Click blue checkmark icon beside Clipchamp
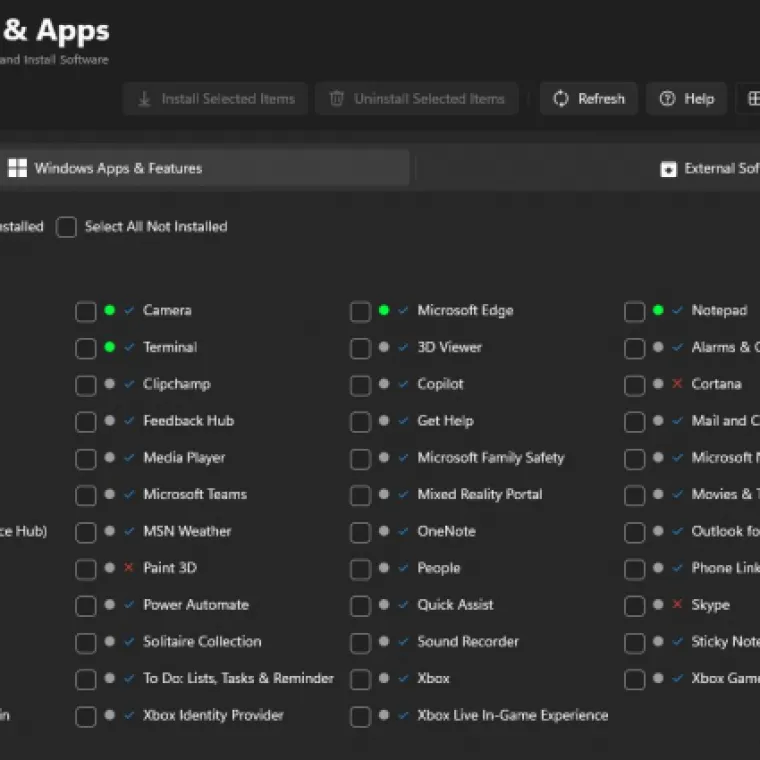This screenshot has height=760, width=760. pos(129,384)
